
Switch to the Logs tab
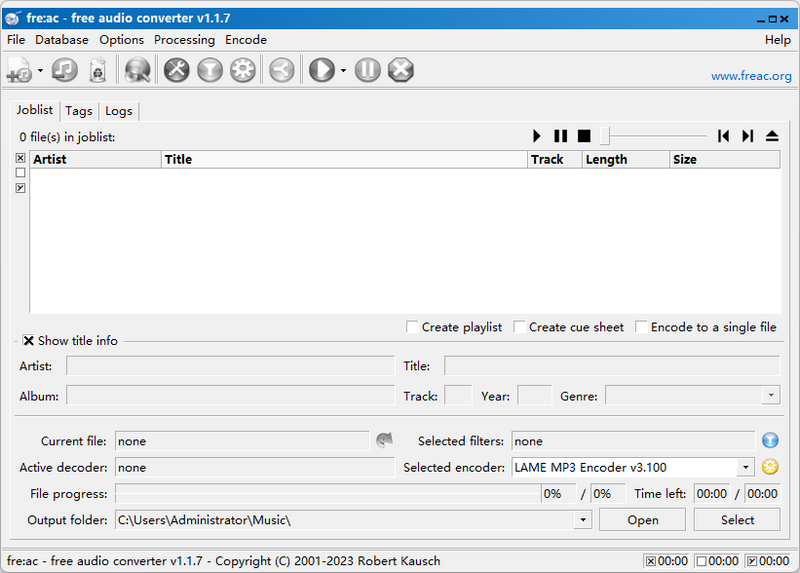(x=118, y=111)
